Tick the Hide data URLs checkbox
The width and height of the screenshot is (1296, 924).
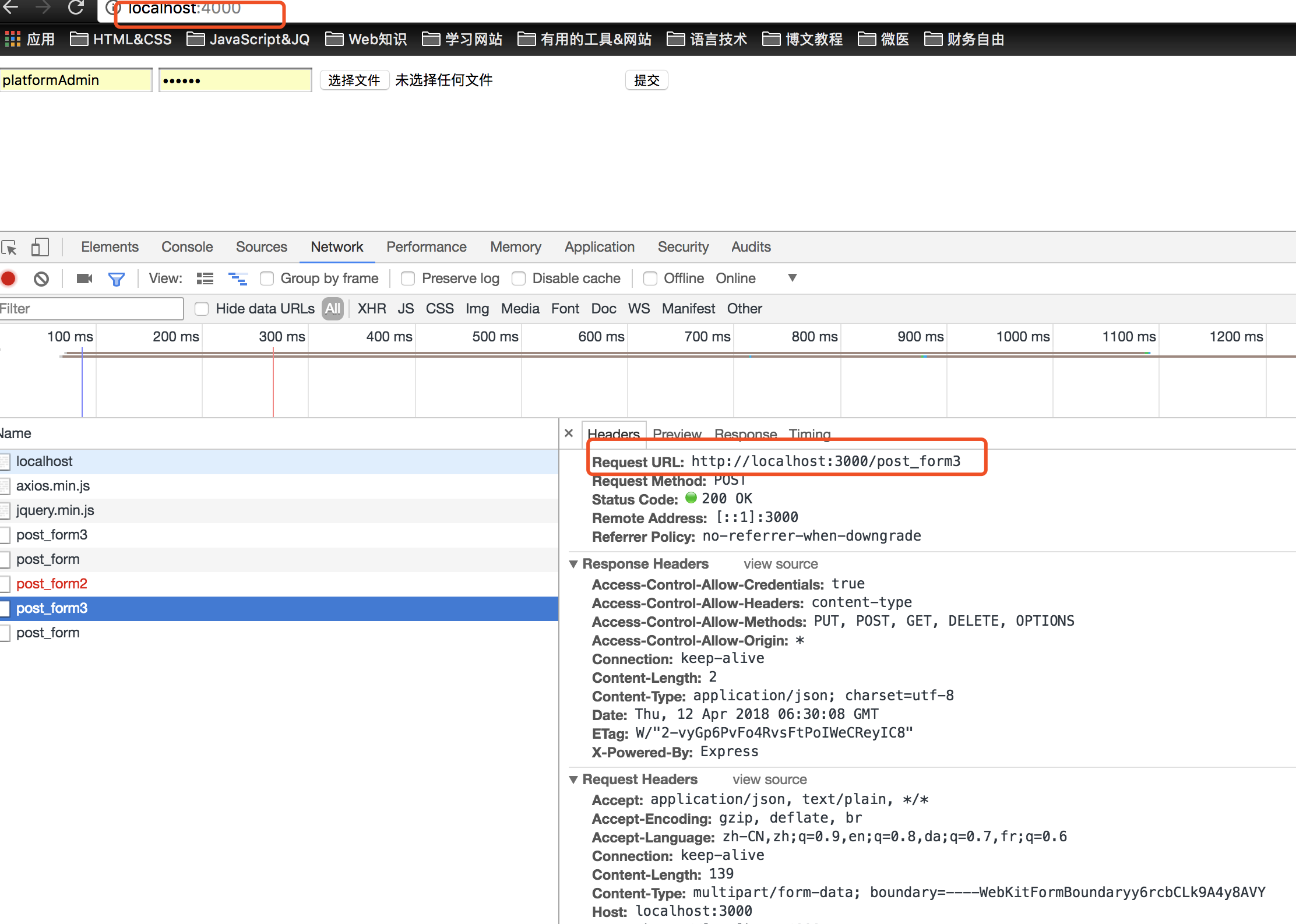[x=202, y=309]
